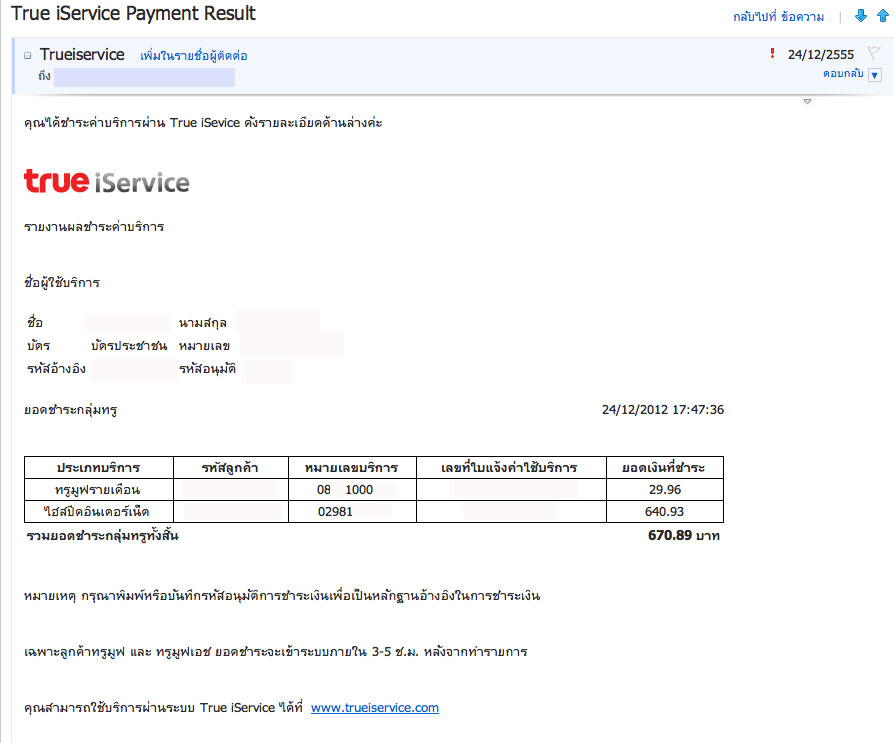Screen dimensions: 894x743
Task: Select the ทรูมูฟรายเดือน table cell
Action: (98, 490)
